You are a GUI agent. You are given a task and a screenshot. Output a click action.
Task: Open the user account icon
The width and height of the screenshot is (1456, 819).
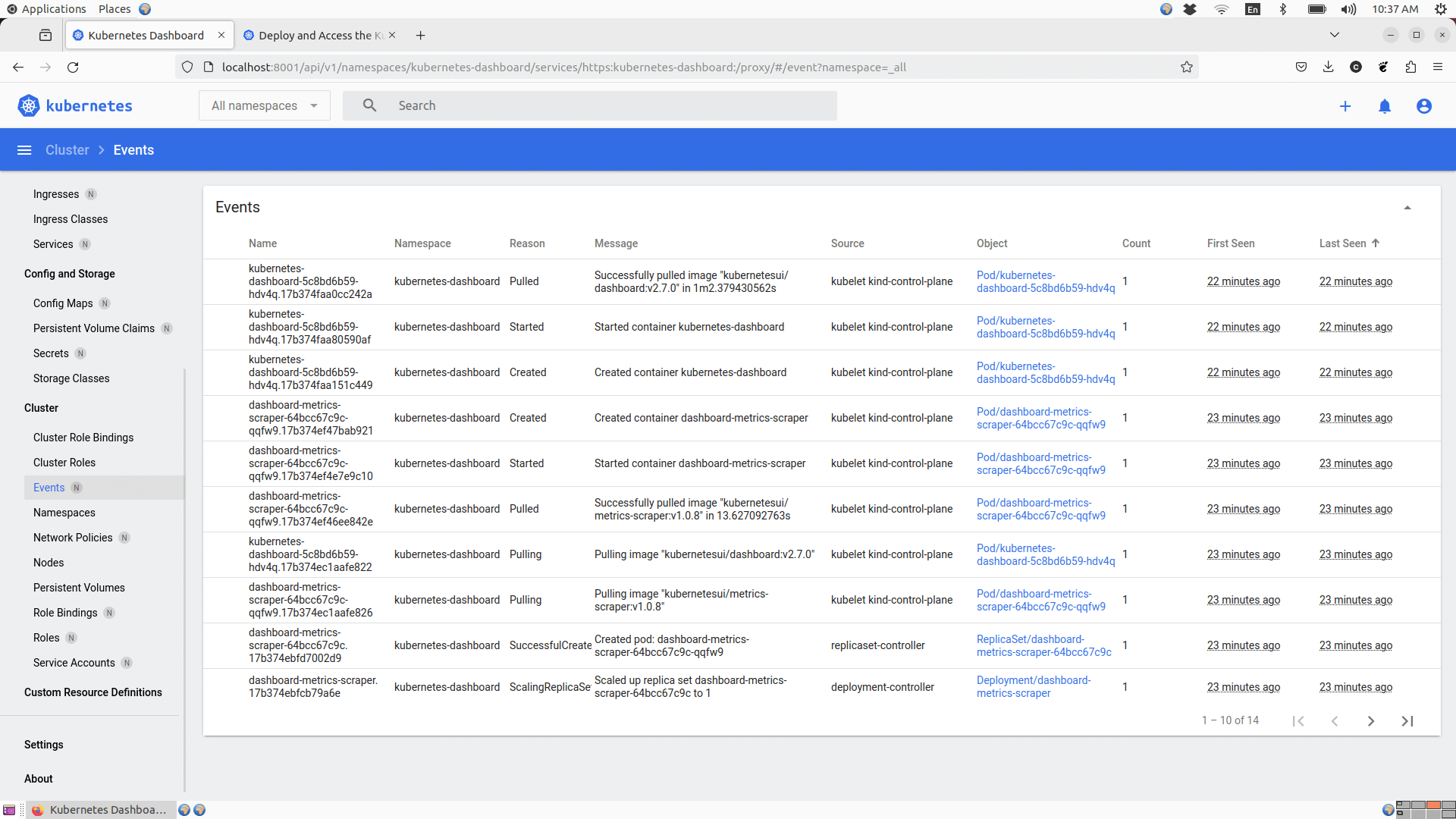click(1424, 106)
